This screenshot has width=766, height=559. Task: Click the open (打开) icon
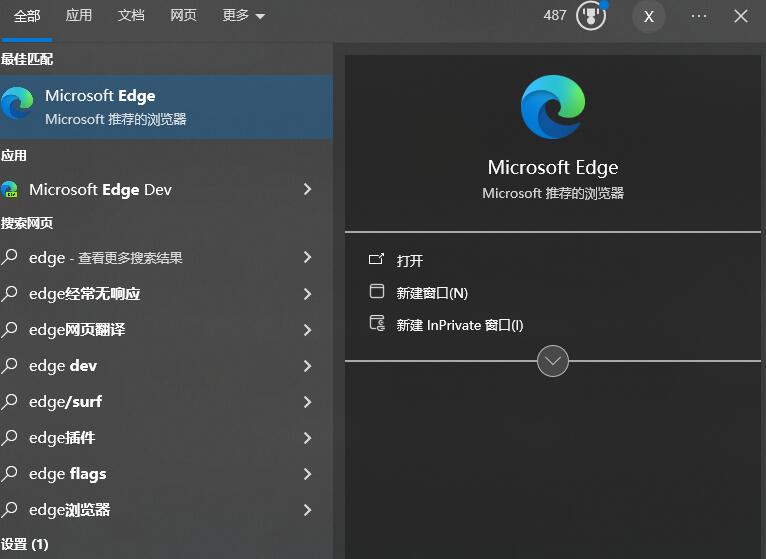click(x=376, y=259)
